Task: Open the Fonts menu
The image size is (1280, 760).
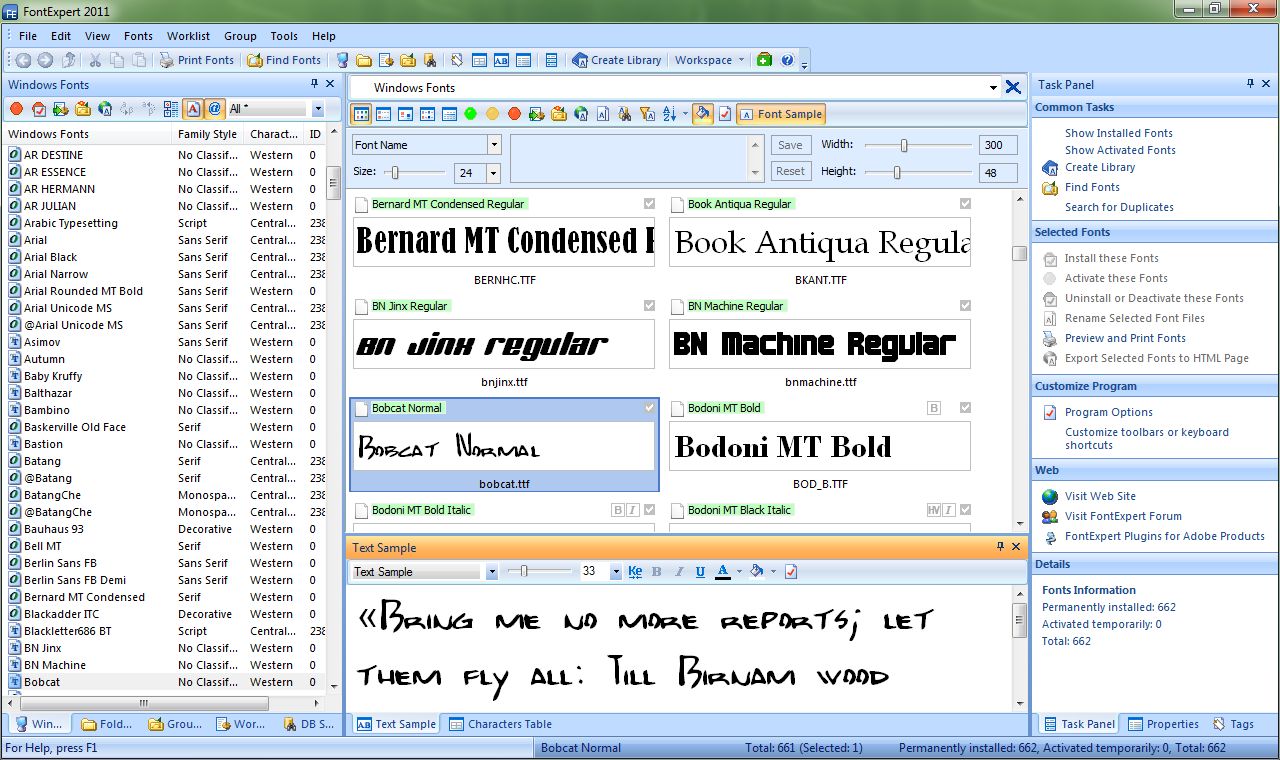Action: [x=138, y=36]
